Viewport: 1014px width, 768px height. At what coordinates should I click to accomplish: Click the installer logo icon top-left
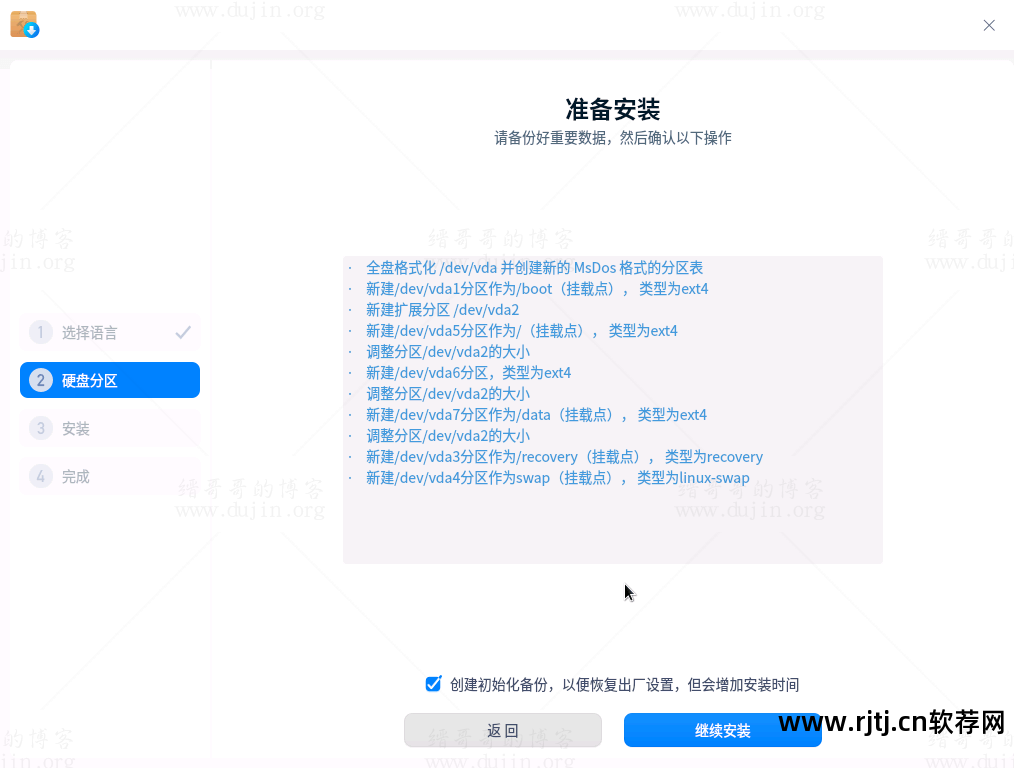click(x=24, y=22)
